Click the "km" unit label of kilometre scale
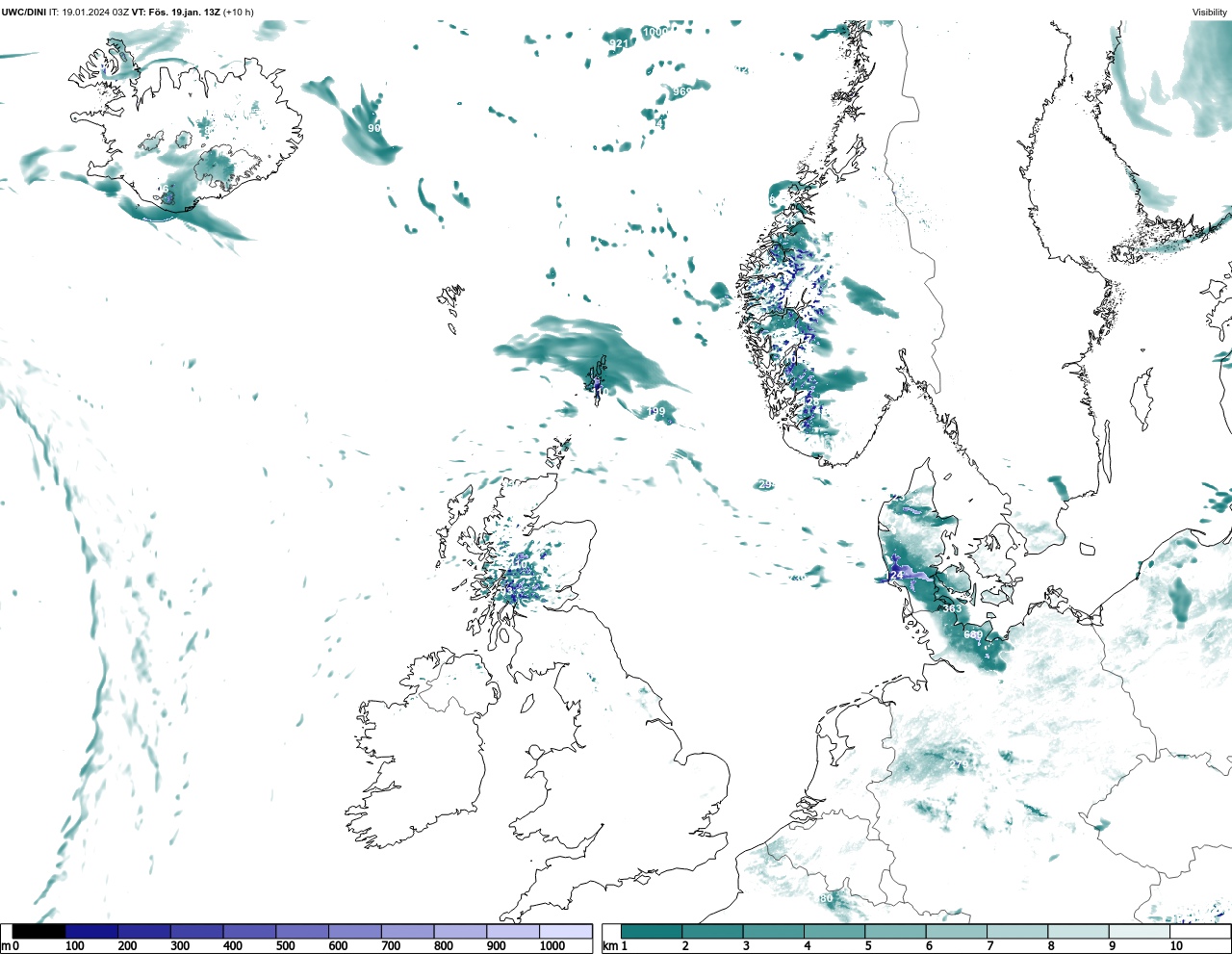The height and width of the screenshot is (954, 1232). pos(609,946)
